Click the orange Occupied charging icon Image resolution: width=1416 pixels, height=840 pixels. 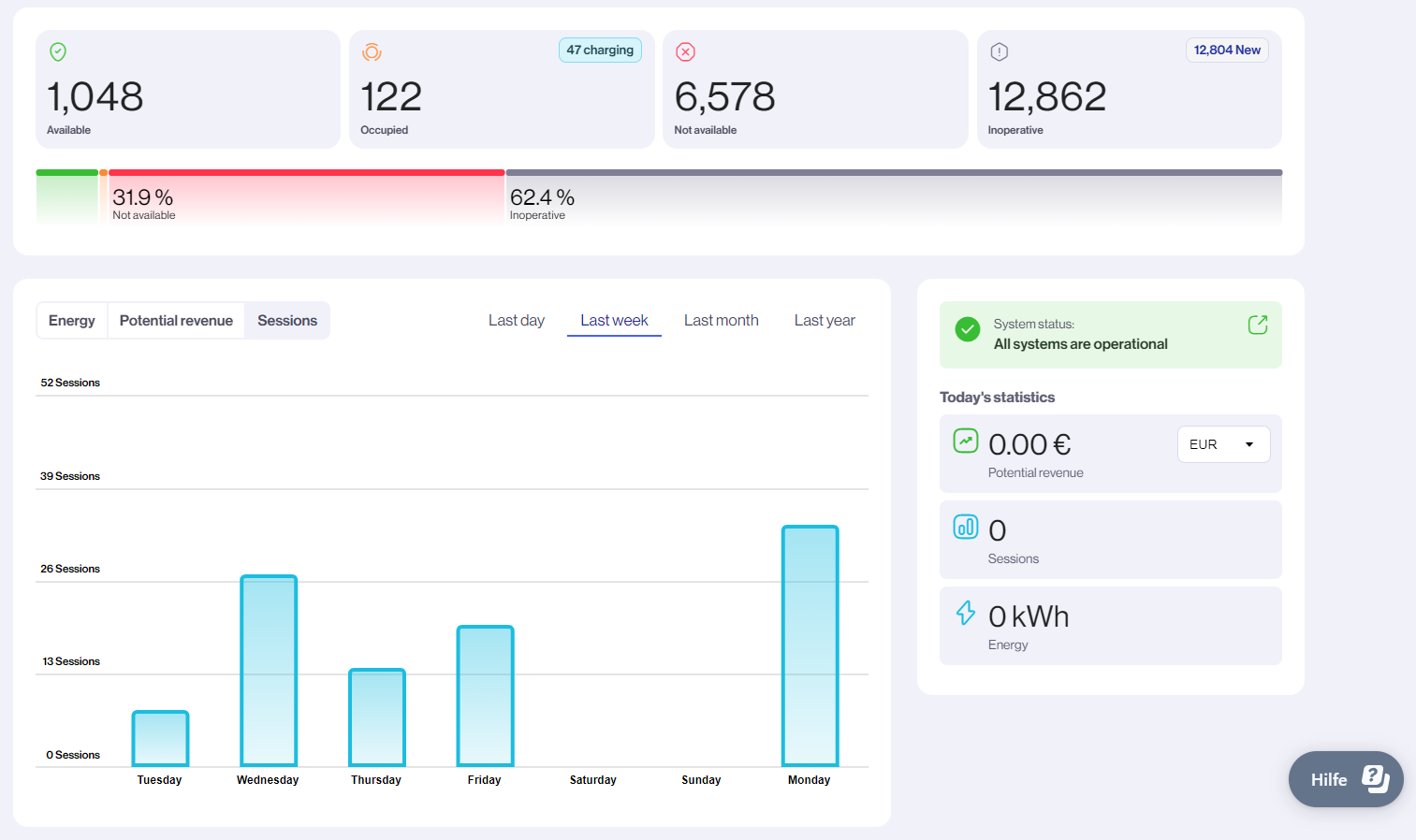372,51
